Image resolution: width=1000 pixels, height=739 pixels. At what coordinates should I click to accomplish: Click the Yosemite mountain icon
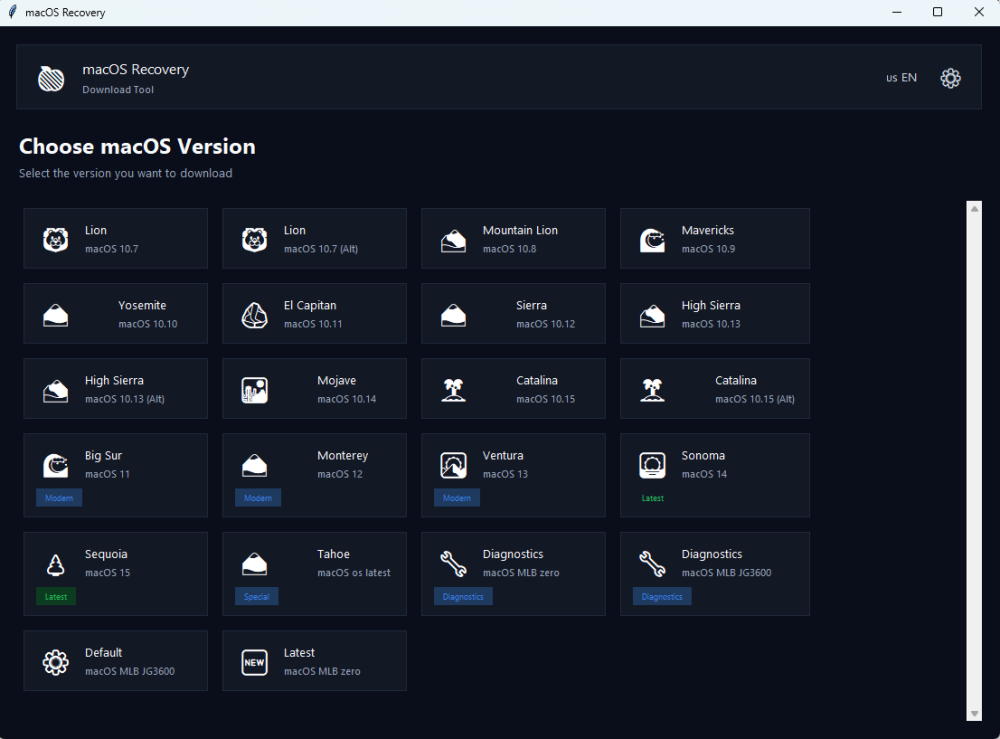click(55, 315)
